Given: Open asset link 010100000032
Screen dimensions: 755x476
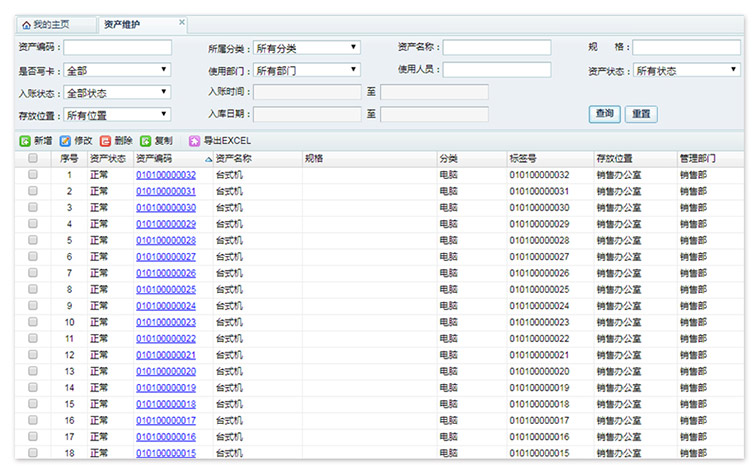Looking at the screenshot, I should tap(166, 175).
